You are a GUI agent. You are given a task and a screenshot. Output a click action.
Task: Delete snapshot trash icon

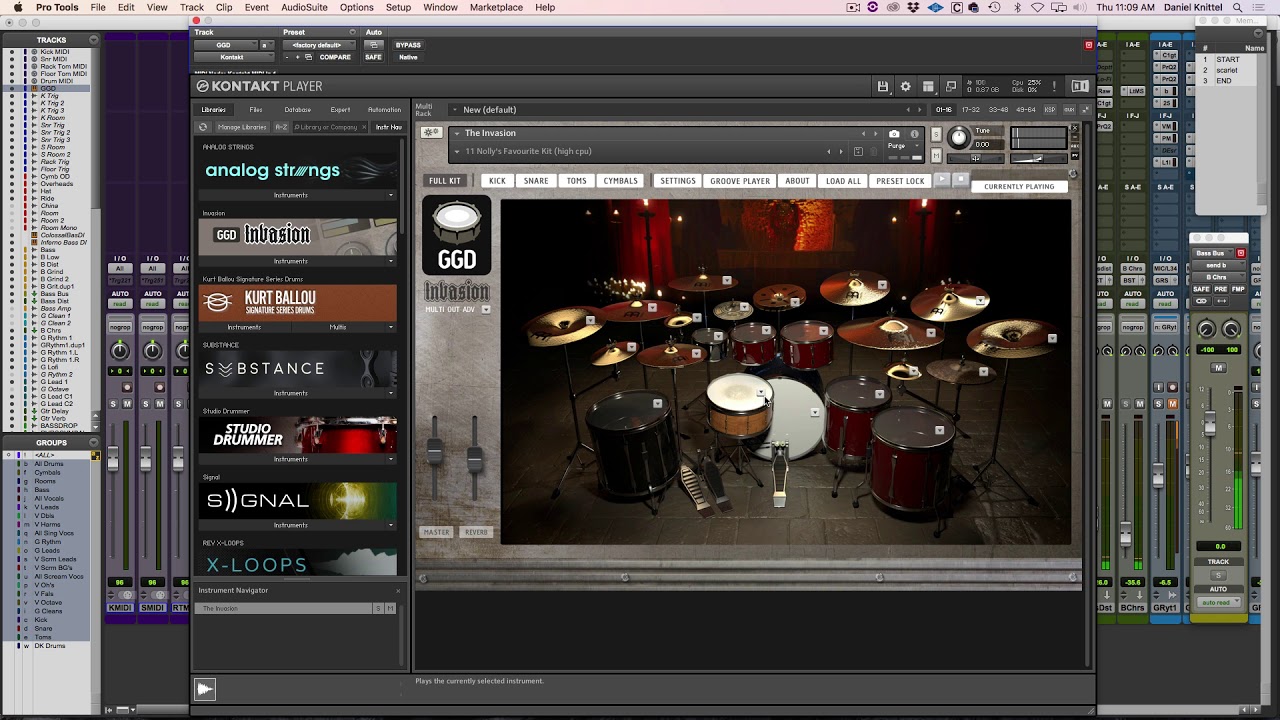click(x=874, y=152)
